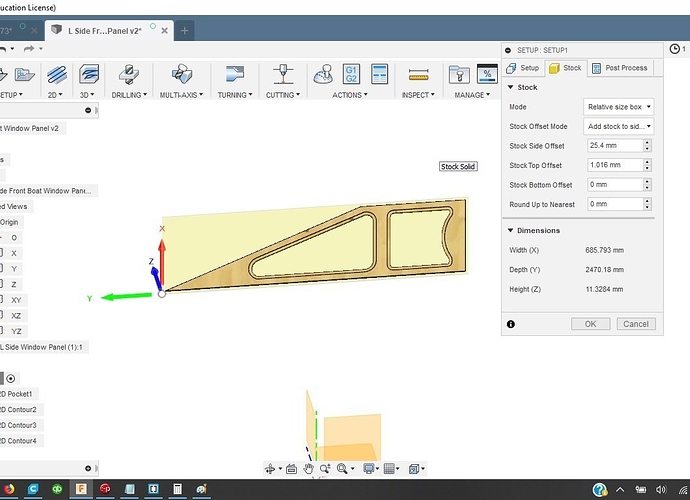Add a new document tab
Image resolution: width=690 pixels, height=500 pixels.
pos(185,31)
